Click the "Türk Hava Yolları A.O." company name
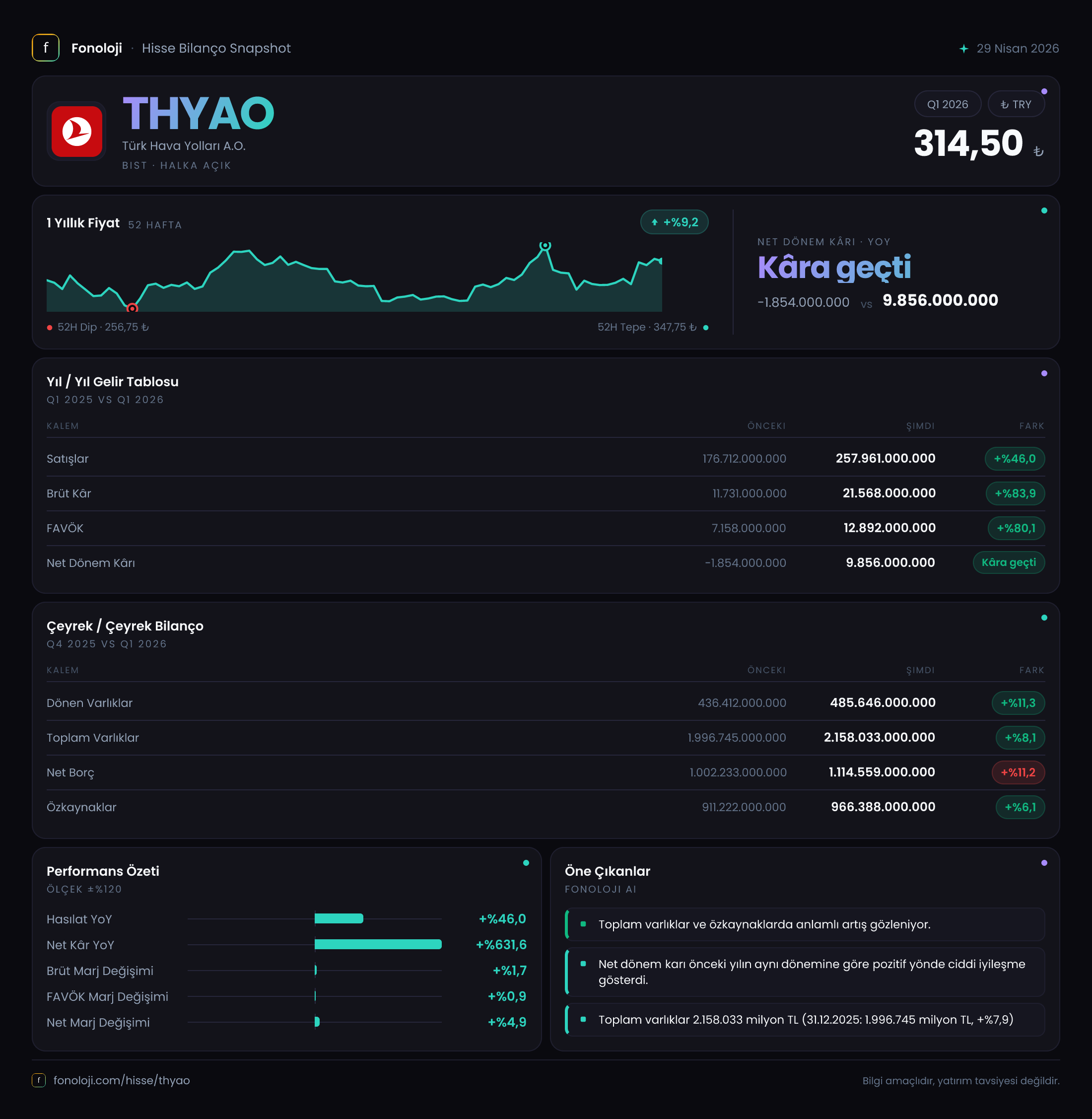1092x1119 pixels. (184, 145)
